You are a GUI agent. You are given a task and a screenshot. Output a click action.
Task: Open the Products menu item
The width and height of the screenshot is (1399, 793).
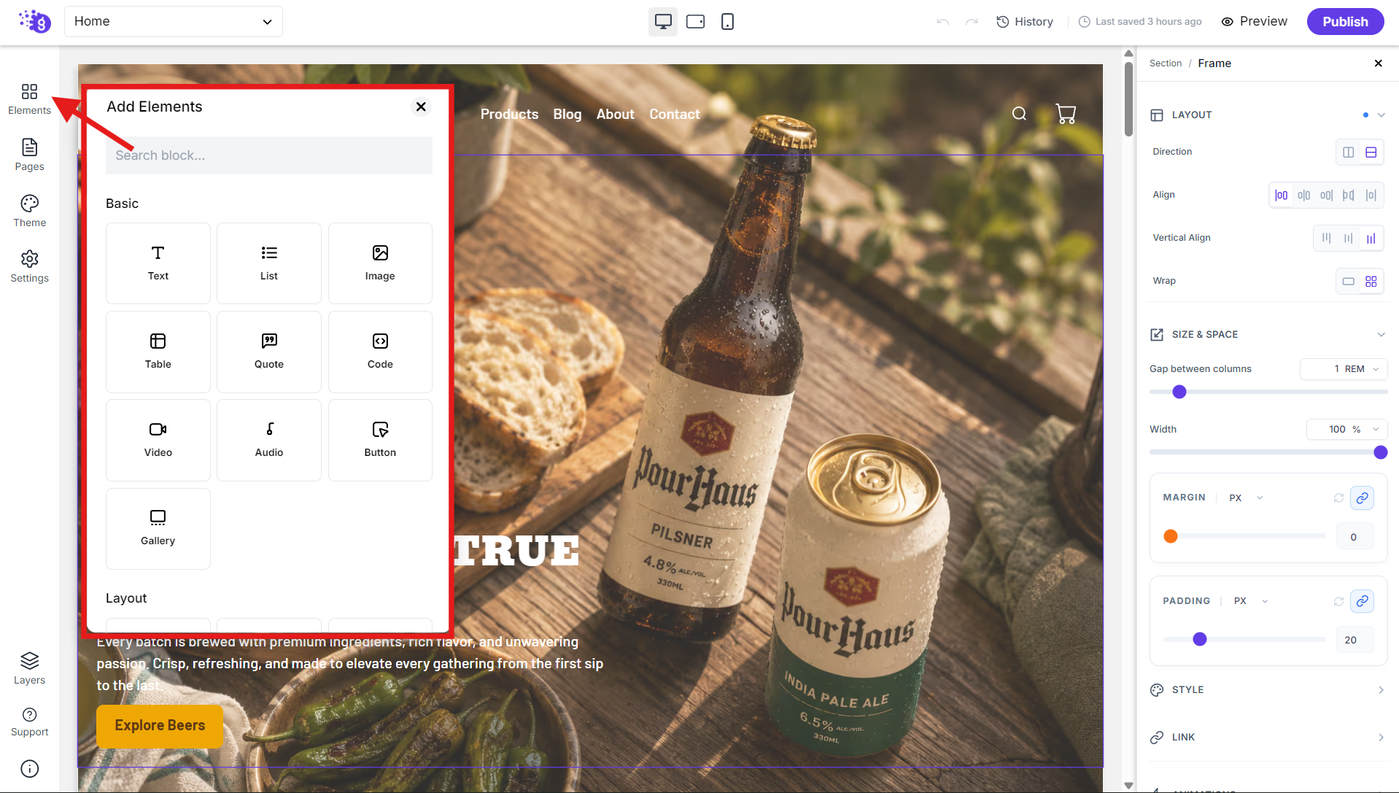pyautogui.click(x=509, y=114)
